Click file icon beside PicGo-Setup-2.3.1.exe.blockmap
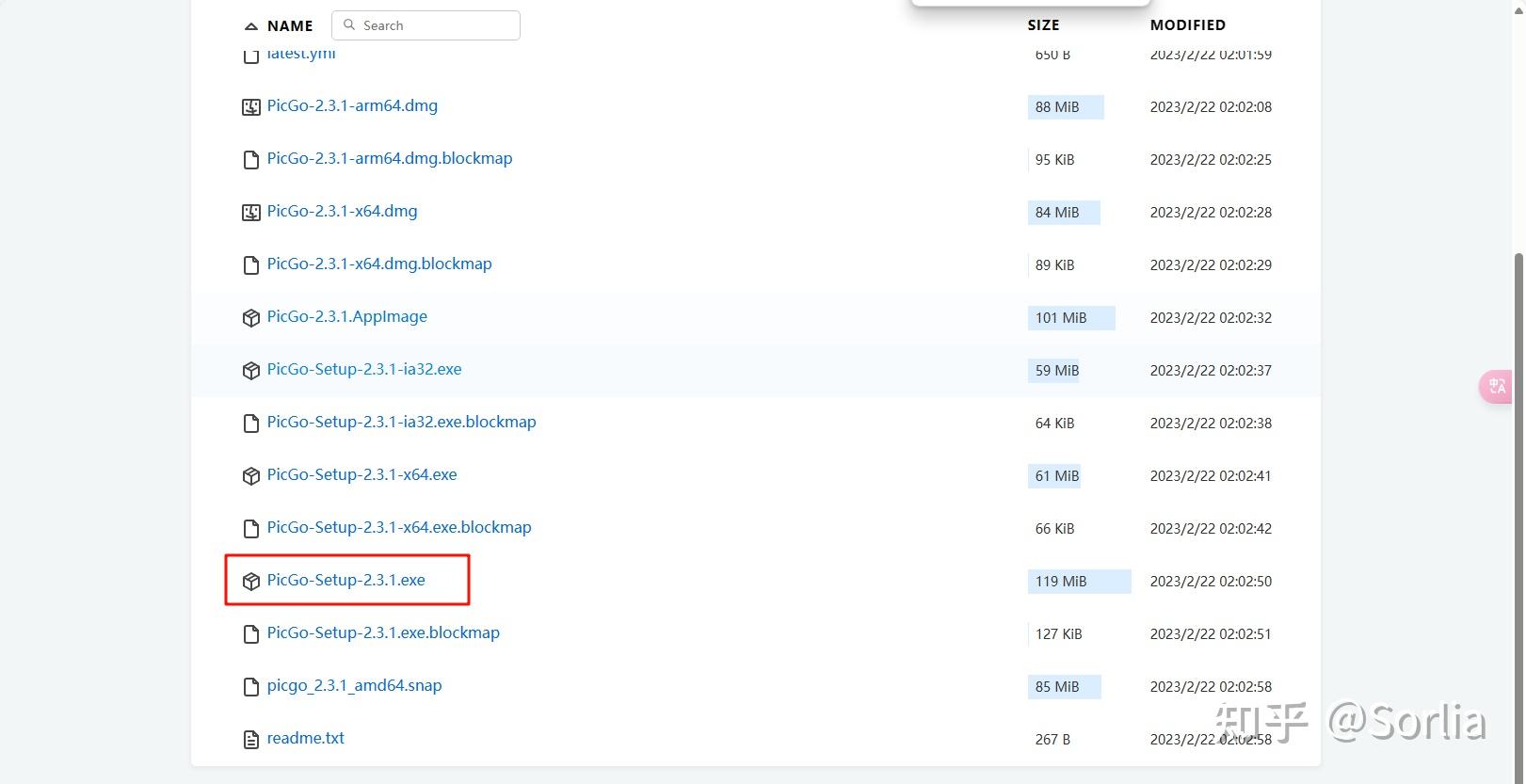 [x=251, y=634]
